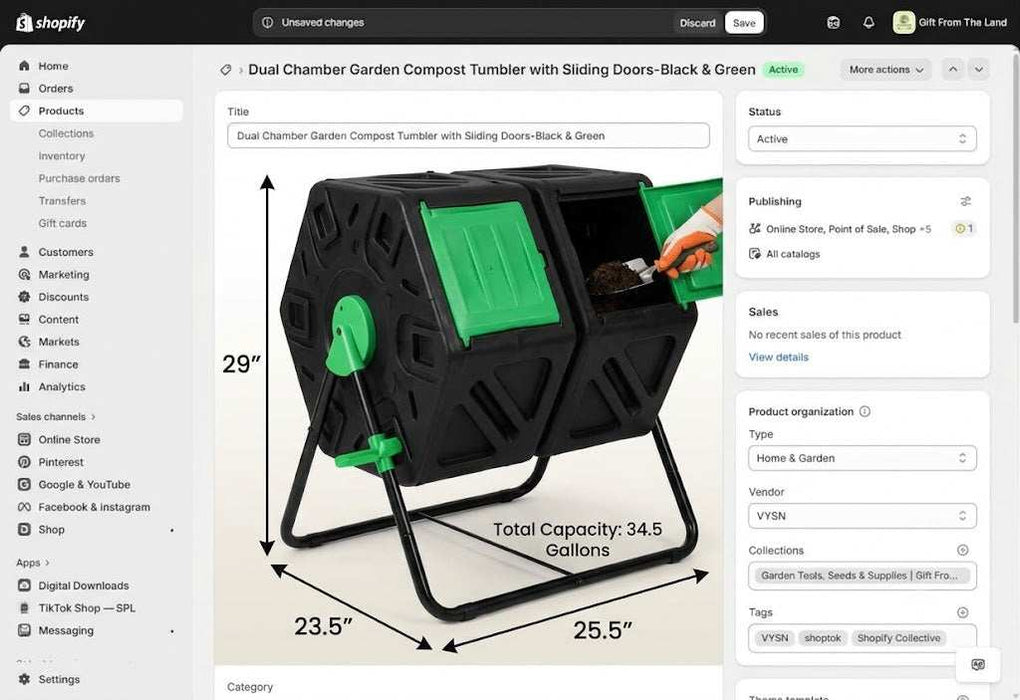Image resolution: width=1020 pixels, height=700 pixels.
Task: Open the Home icon in sidebar
Action: click(x=24, y=66)
